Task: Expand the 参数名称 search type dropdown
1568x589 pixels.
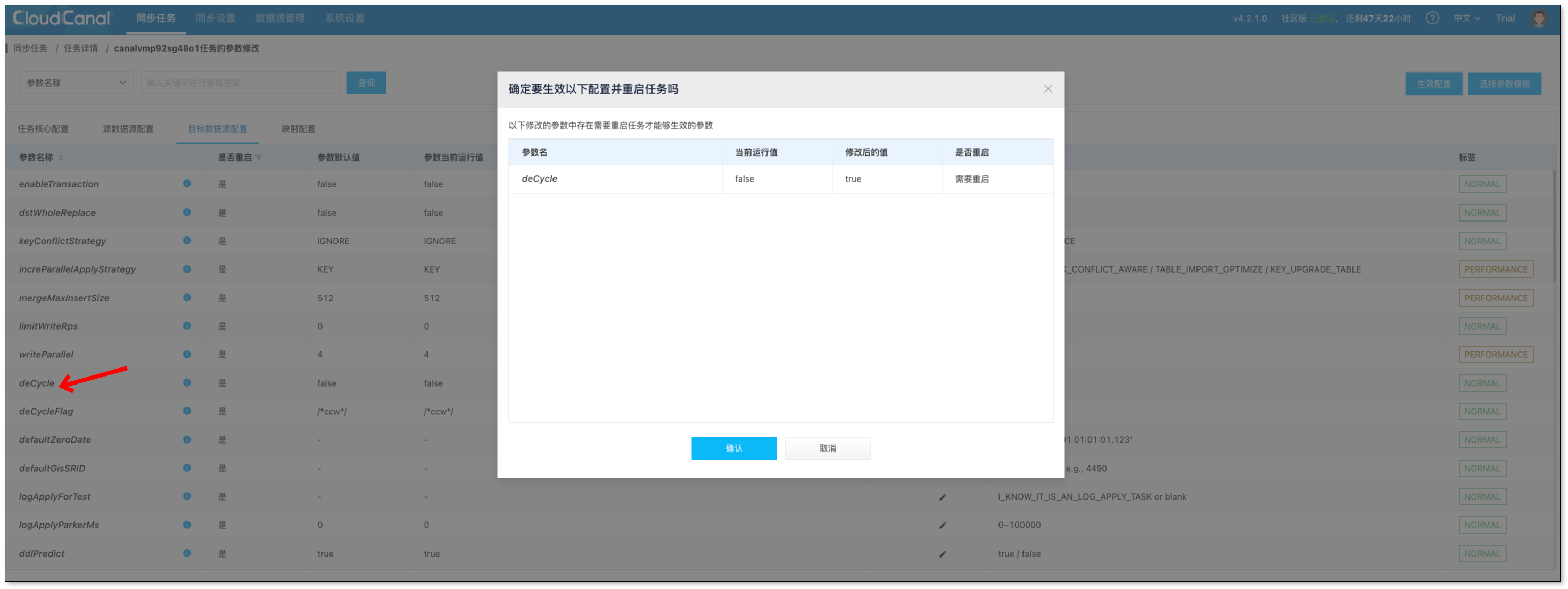Action: point(77,83)
